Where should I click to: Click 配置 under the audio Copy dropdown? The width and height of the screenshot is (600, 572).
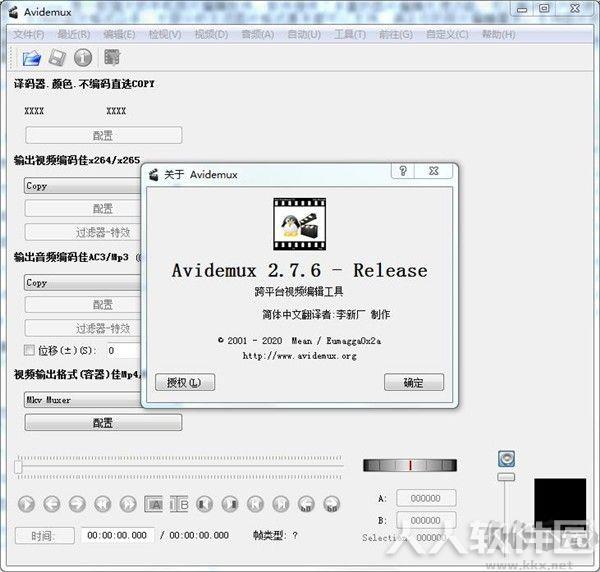(83, 305)
